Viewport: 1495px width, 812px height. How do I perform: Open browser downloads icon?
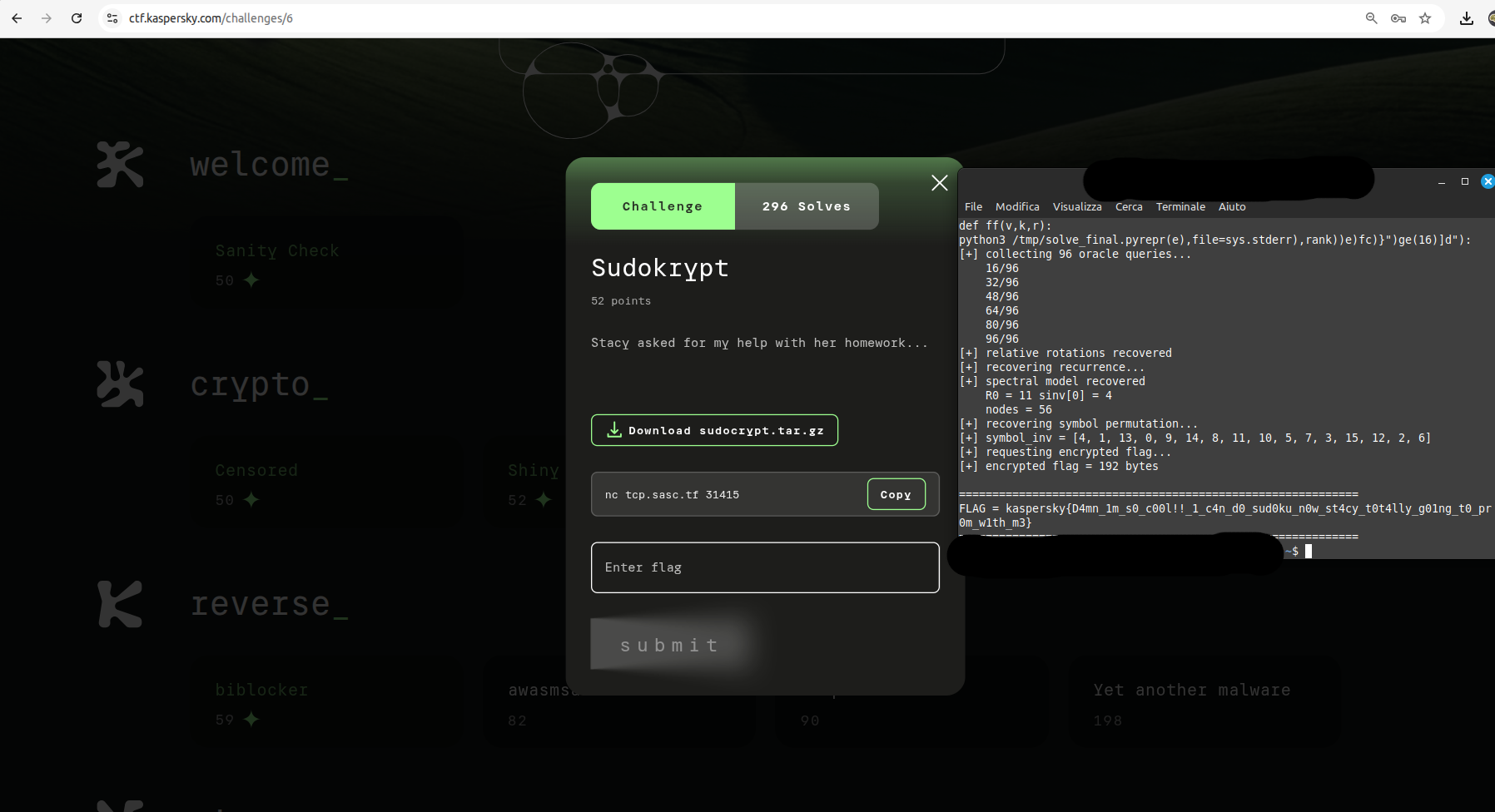pos(1467,18)
